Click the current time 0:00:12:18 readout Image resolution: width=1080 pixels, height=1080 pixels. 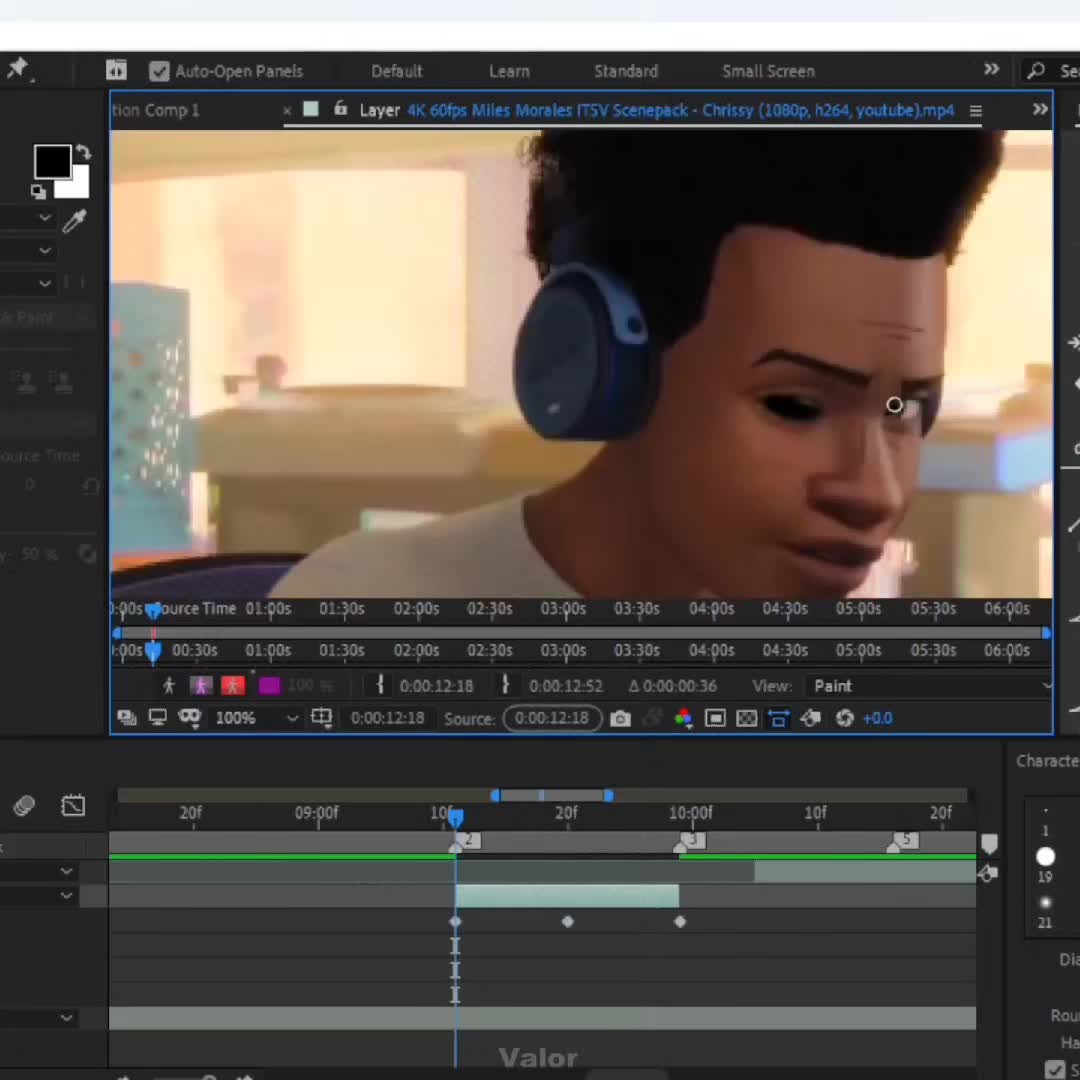coord(387,718)
